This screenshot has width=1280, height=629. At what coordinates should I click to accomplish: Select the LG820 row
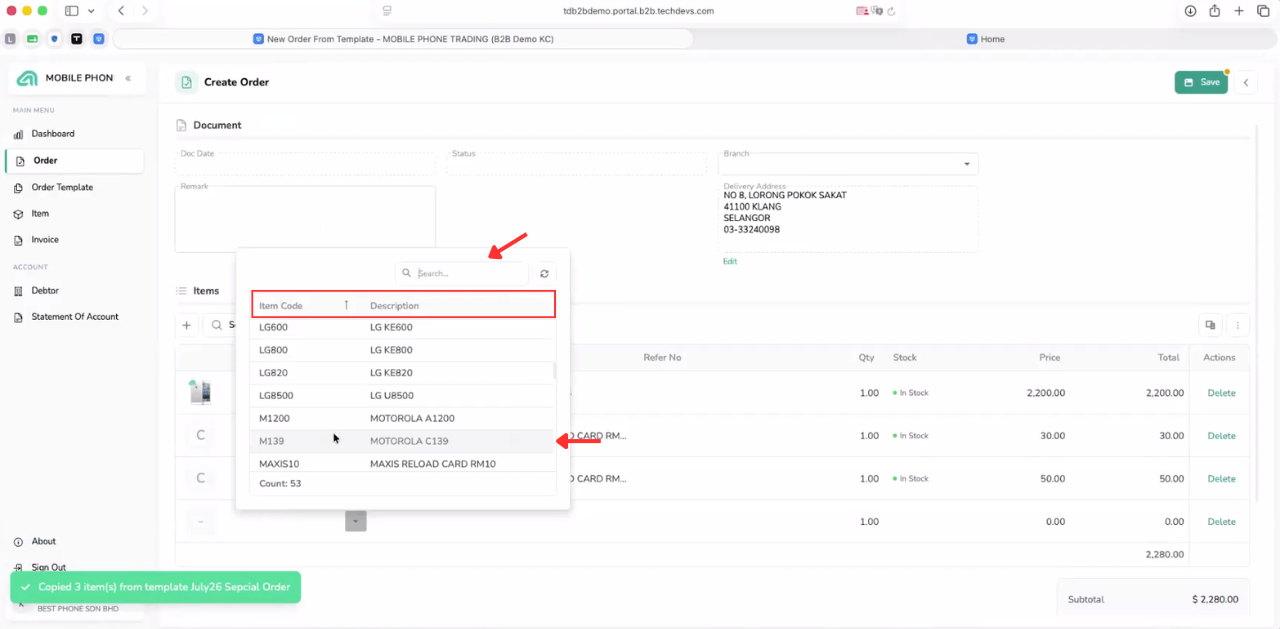pyautogui.click(x=401, y=373)
